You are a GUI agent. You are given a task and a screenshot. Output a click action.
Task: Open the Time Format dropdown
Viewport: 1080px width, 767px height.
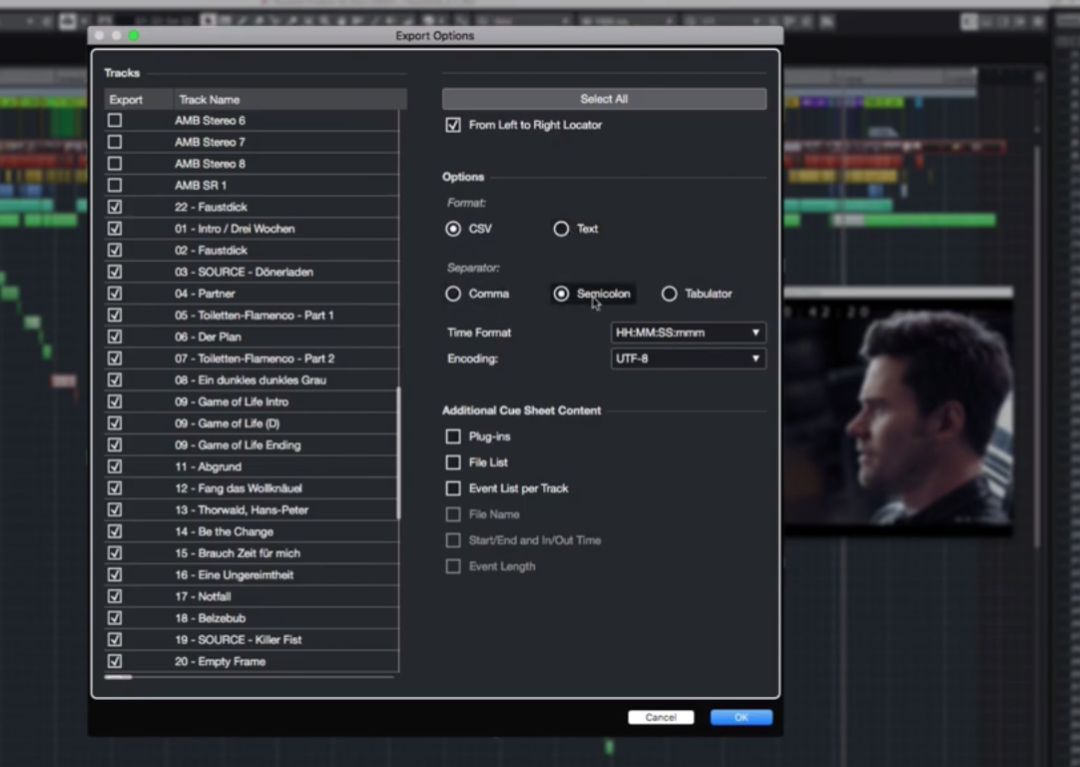(x=688, y=333)
